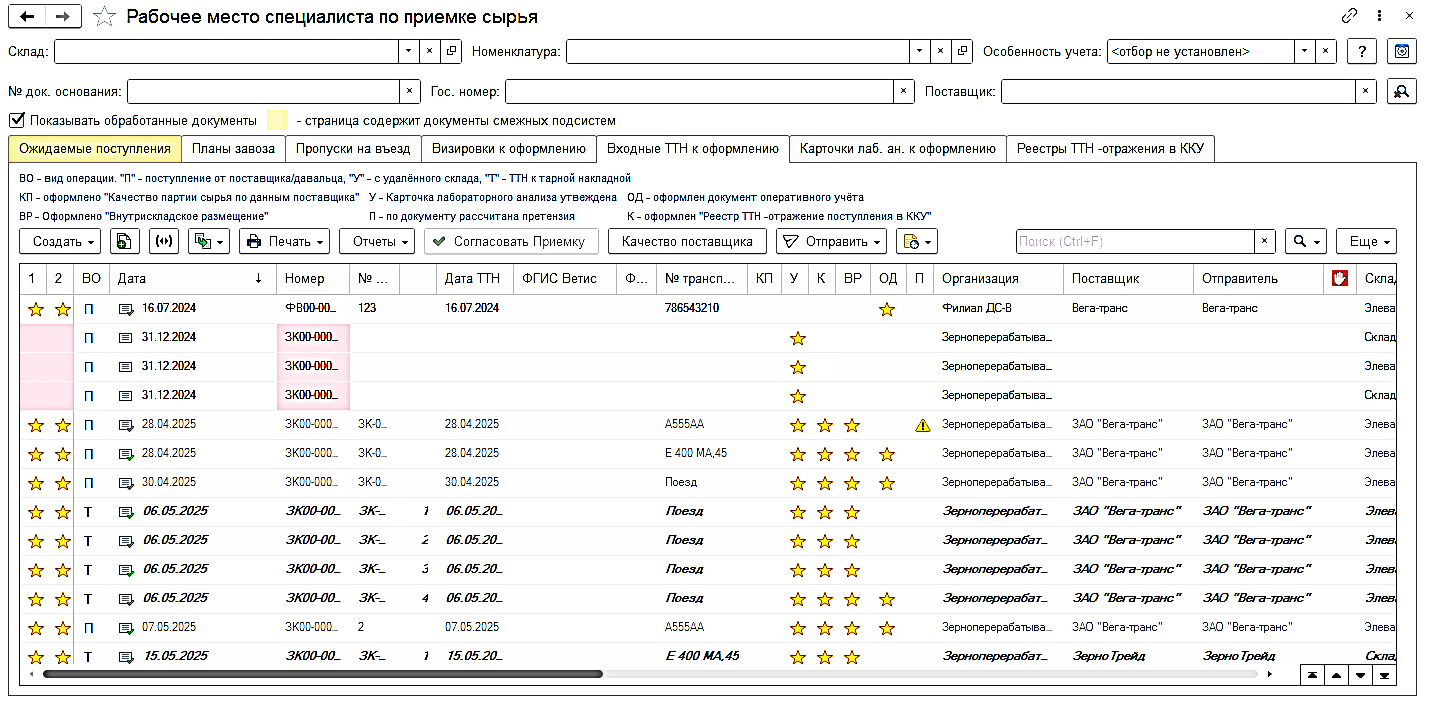Click the ОД star in the 16.07.2024 row
The width and height of the screenshot is (1431, 706).
[x=886, y=310]
